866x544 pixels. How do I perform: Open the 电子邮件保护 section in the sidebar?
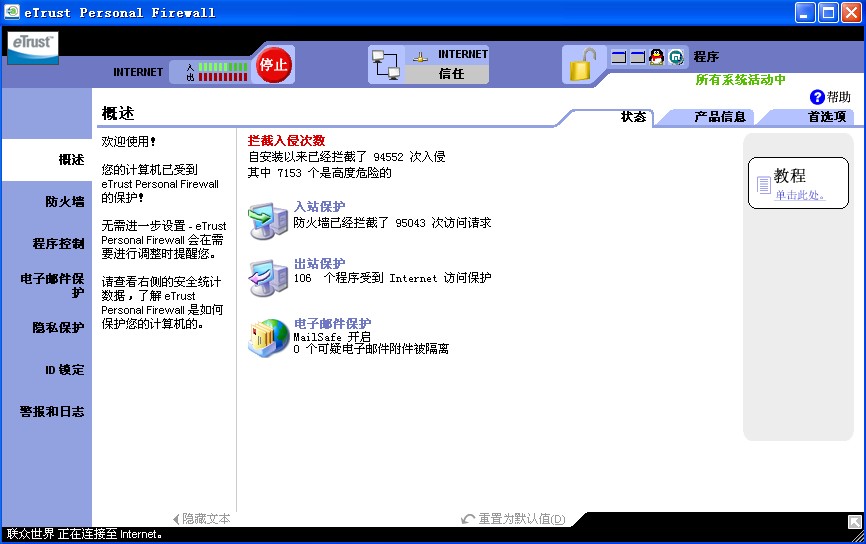(52, 286)
